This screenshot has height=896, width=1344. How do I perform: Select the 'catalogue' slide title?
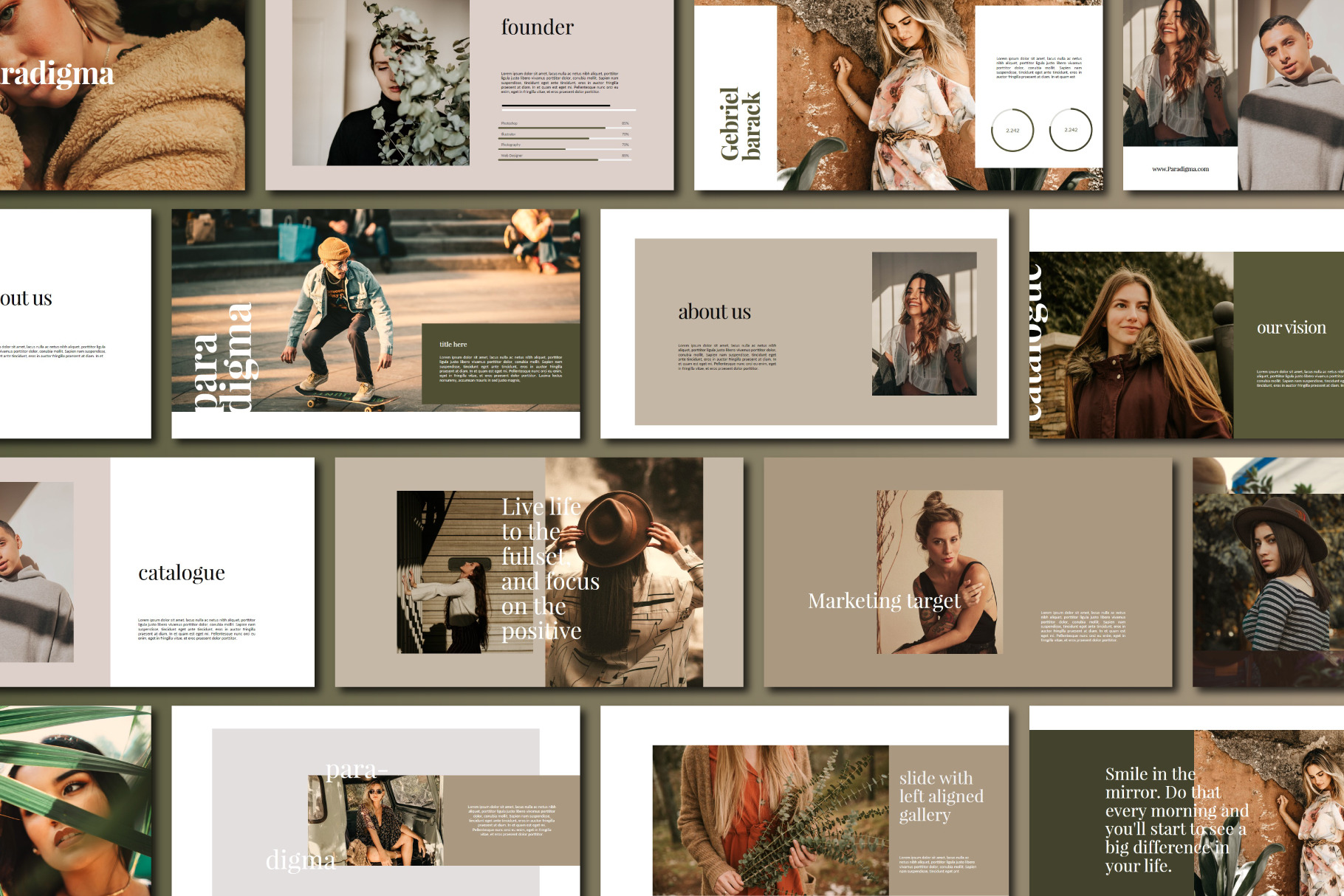click(x=182, y=573)
